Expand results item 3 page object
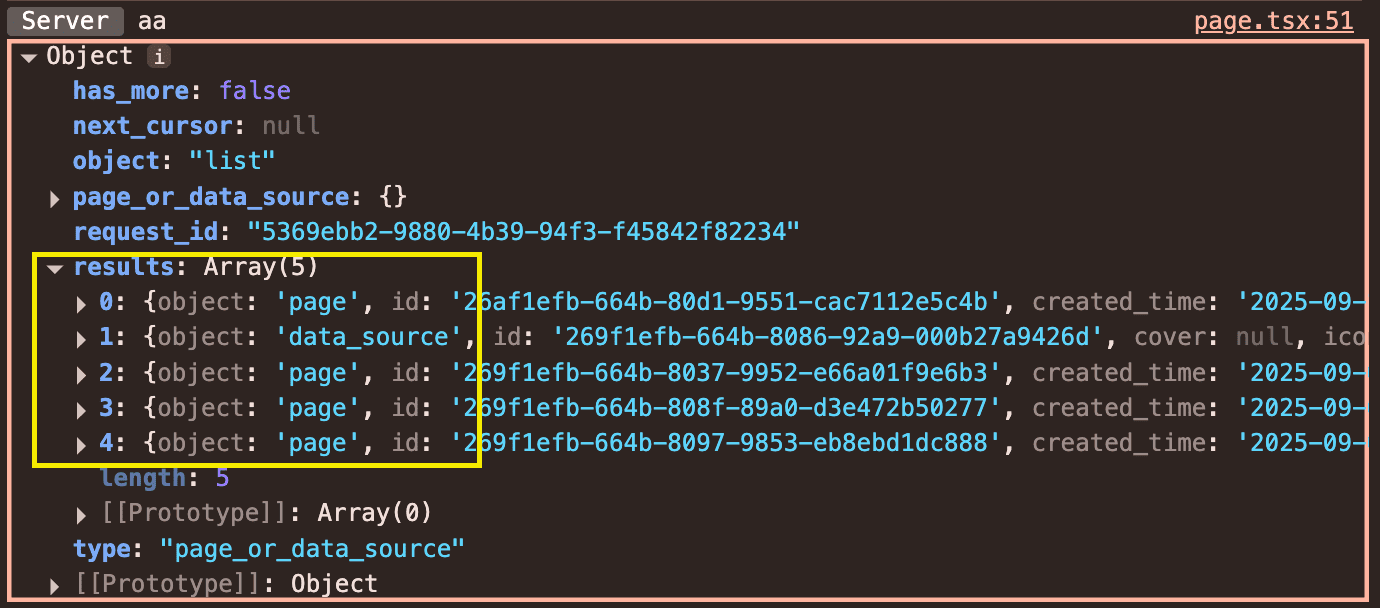 click(82, 409)
